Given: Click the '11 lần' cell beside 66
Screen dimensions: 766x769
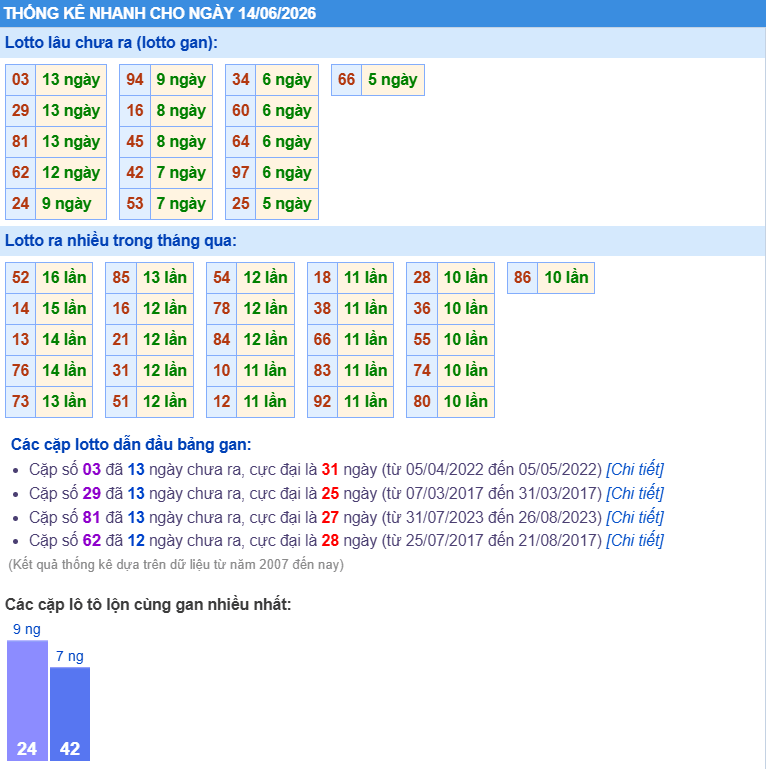Looking at the screenshot, I should pos(366,339).
